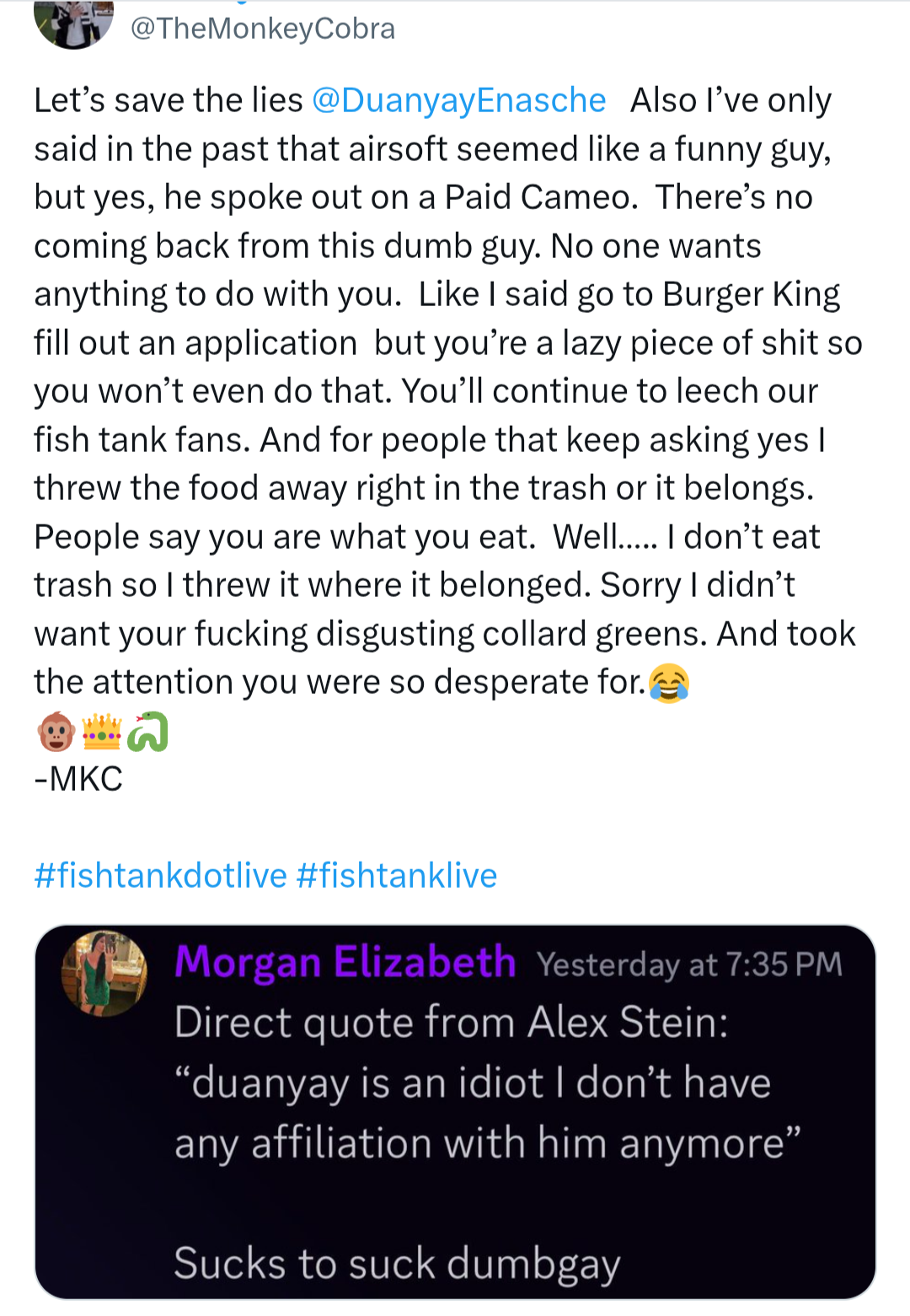910x1316 pixels.
Task: Click the "-MKC" signature line
Action: click(78, 779)
